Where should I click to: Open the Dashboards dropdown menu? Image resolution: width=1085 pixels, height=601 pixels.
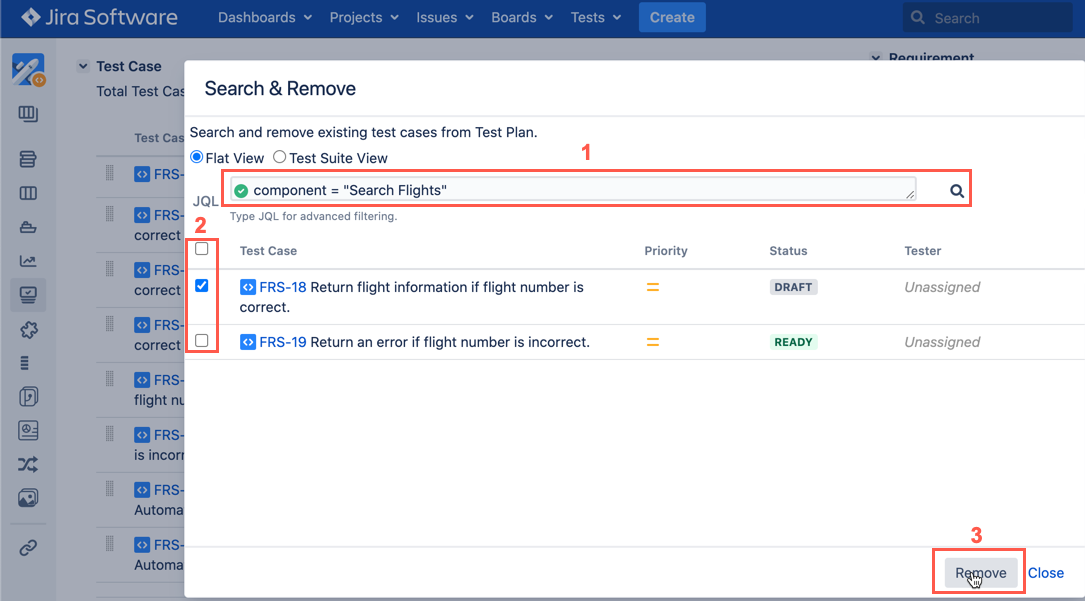click(x=264, y=17)
